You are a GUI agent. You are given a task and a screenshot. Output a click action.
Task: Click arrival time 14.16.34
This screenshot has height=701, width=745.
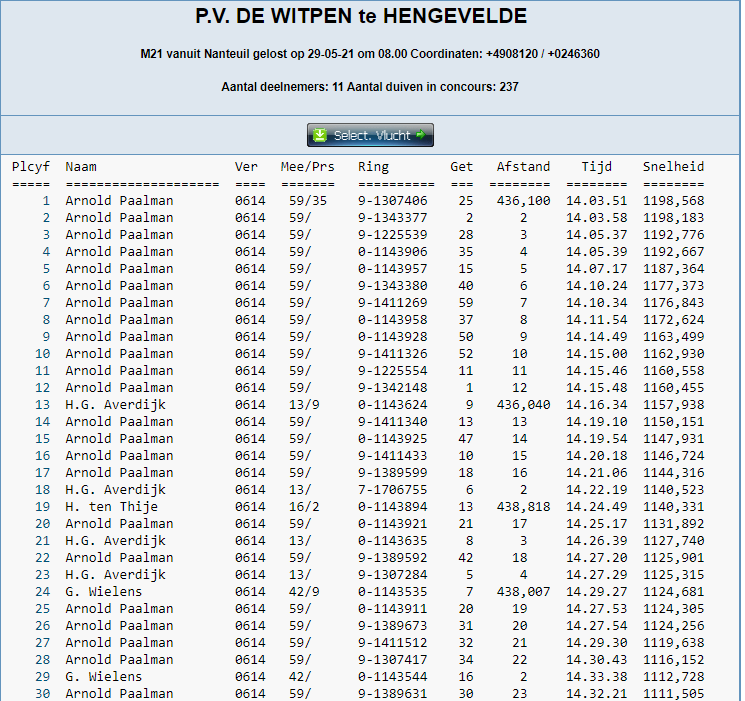596,405
